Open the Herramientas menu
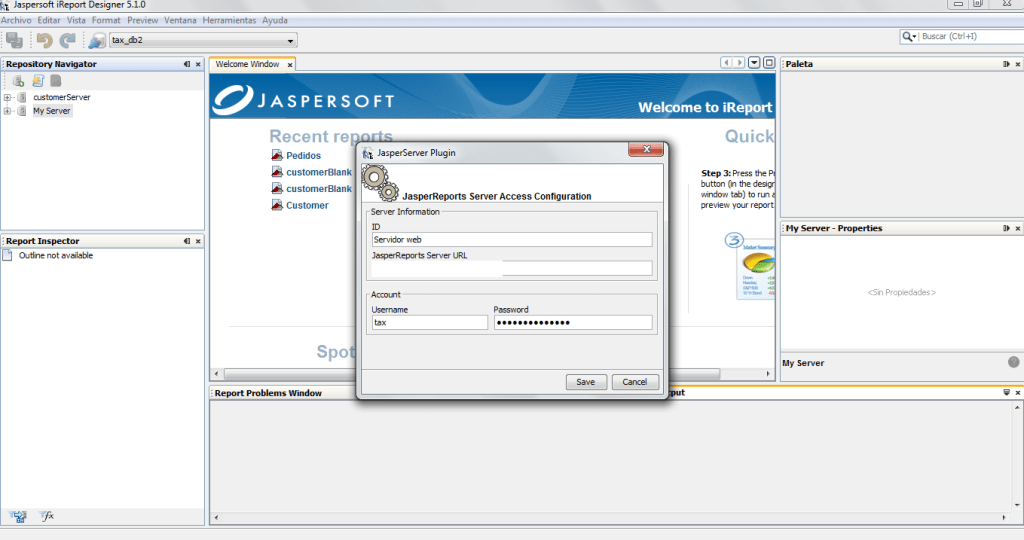The image size is (1024, 540). coord(229,20)
